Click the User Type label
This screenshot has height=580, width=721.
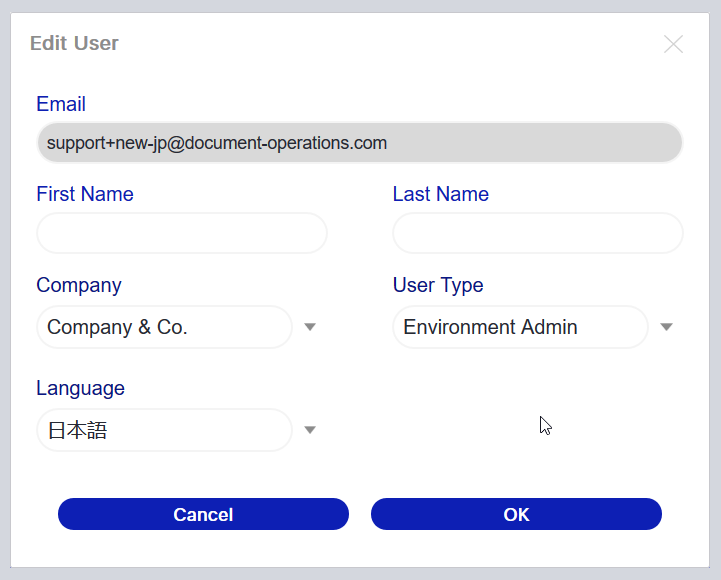click(438, 286)
